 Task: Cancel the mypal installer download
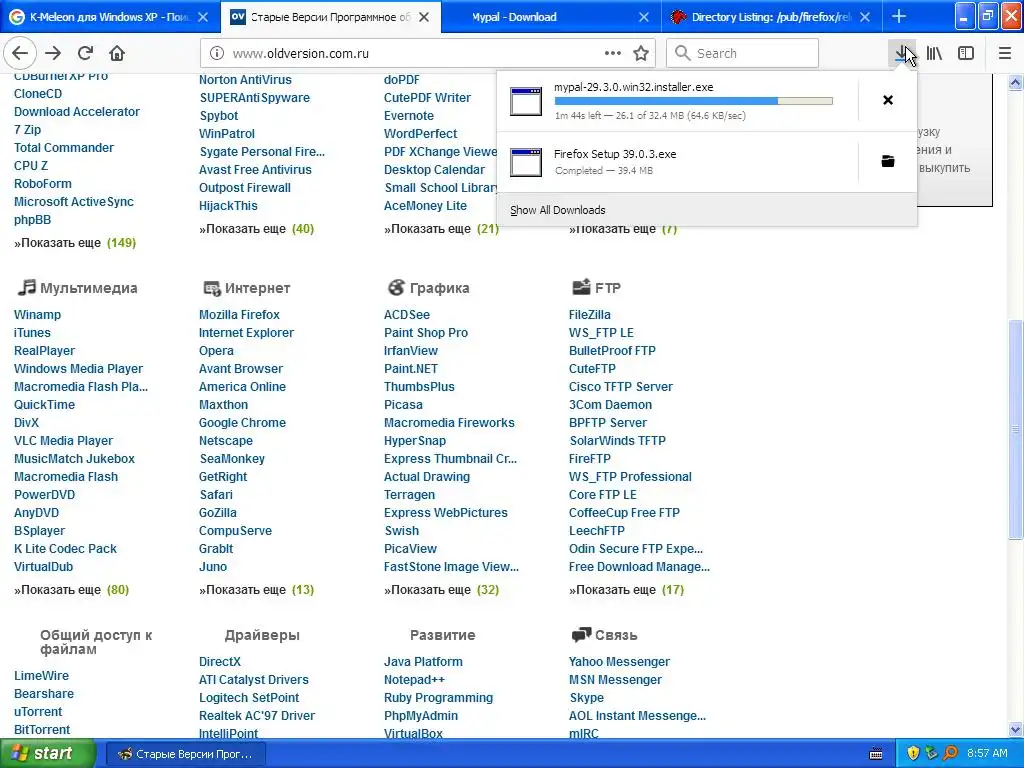(x=888, y=100)
